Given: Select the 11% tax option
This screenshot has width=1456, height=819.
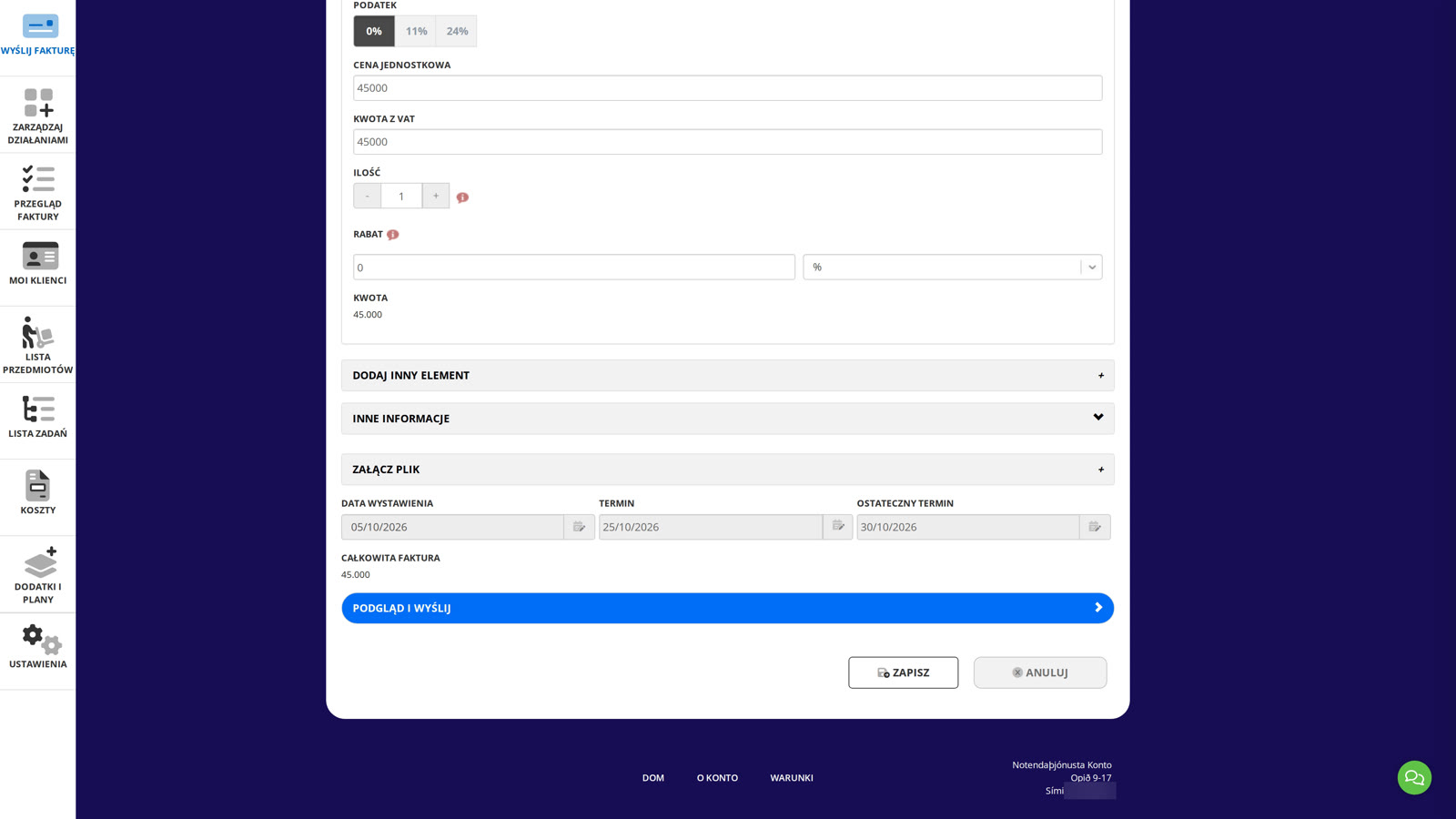Looking at the screenshot, I should (416, 31).
